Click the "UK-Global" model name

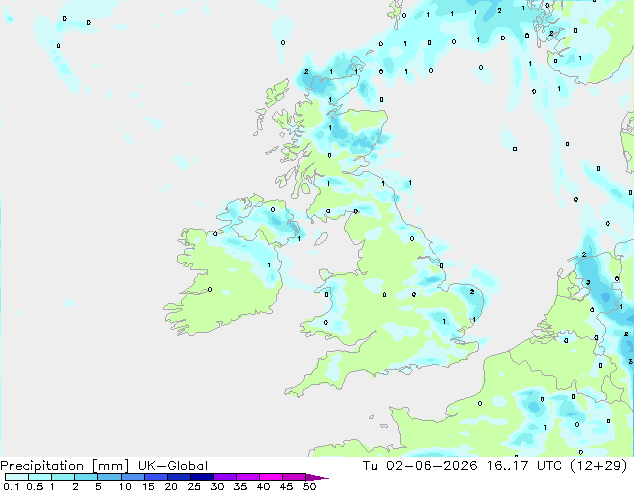click(173, 466)
